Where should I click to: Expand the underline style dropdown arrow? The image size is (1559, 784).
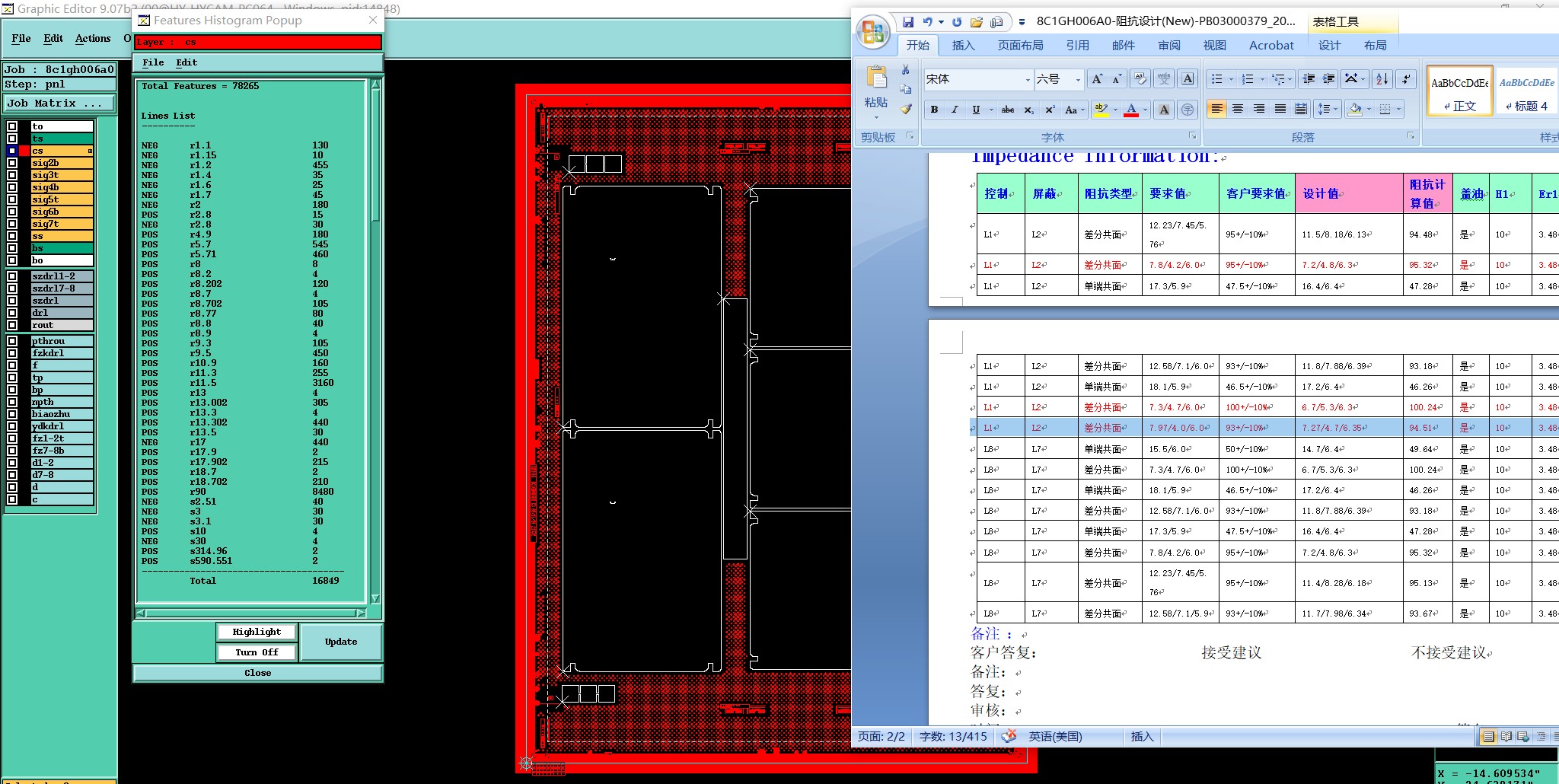(x=990, y=110)
